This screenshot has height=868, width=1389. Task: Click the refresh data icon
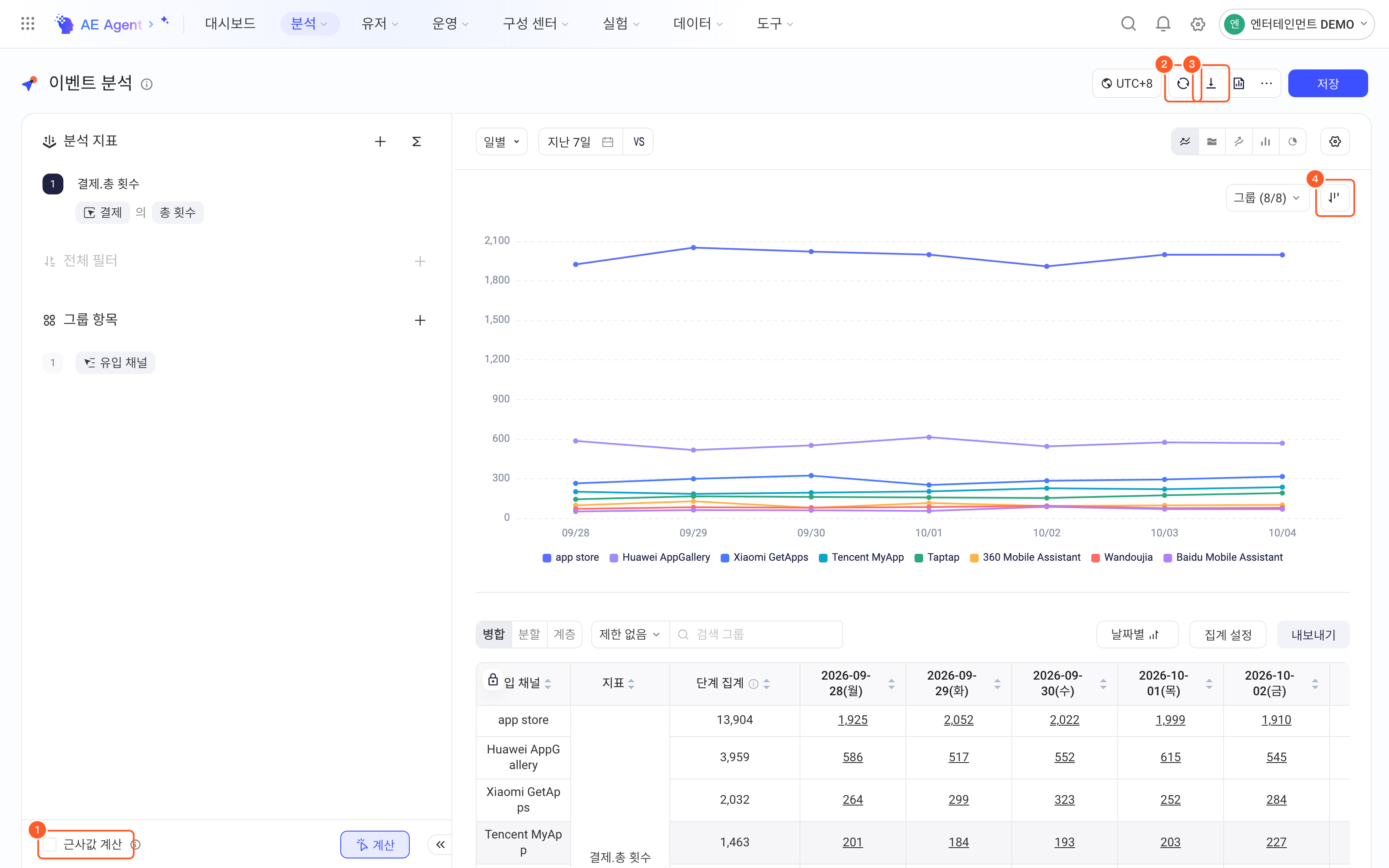pos(1183,84)
